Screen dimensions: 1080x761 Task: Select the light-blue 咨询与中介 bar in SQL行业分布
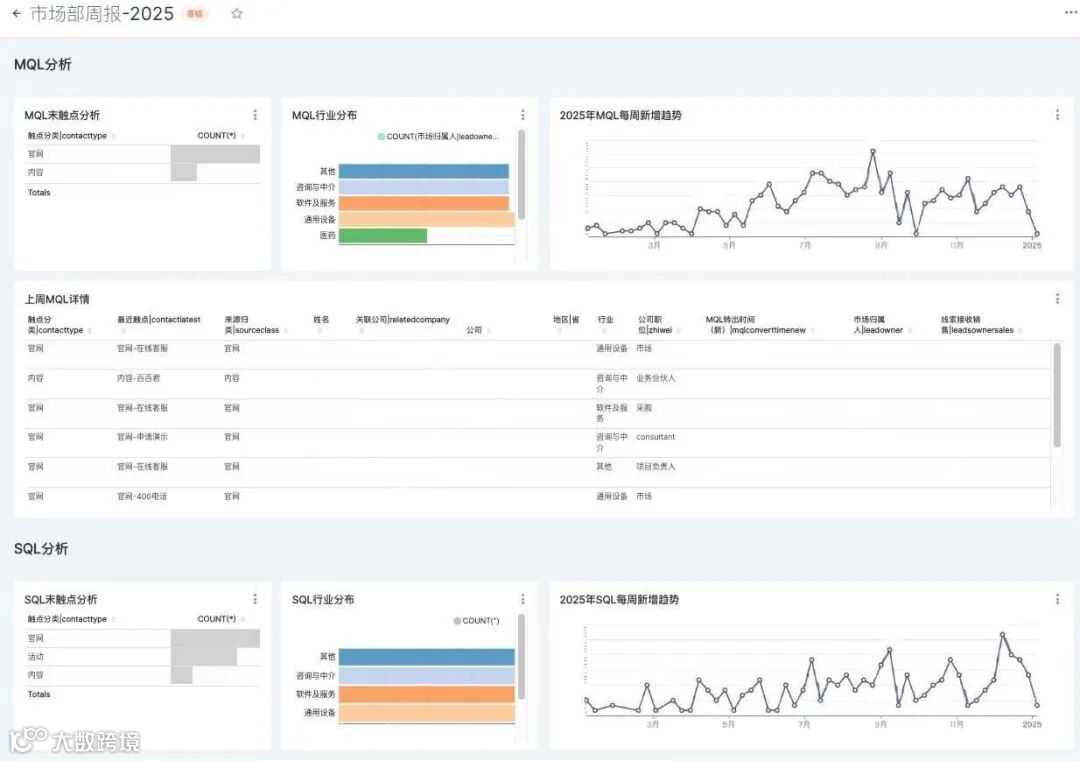click(x=426, y=676)
